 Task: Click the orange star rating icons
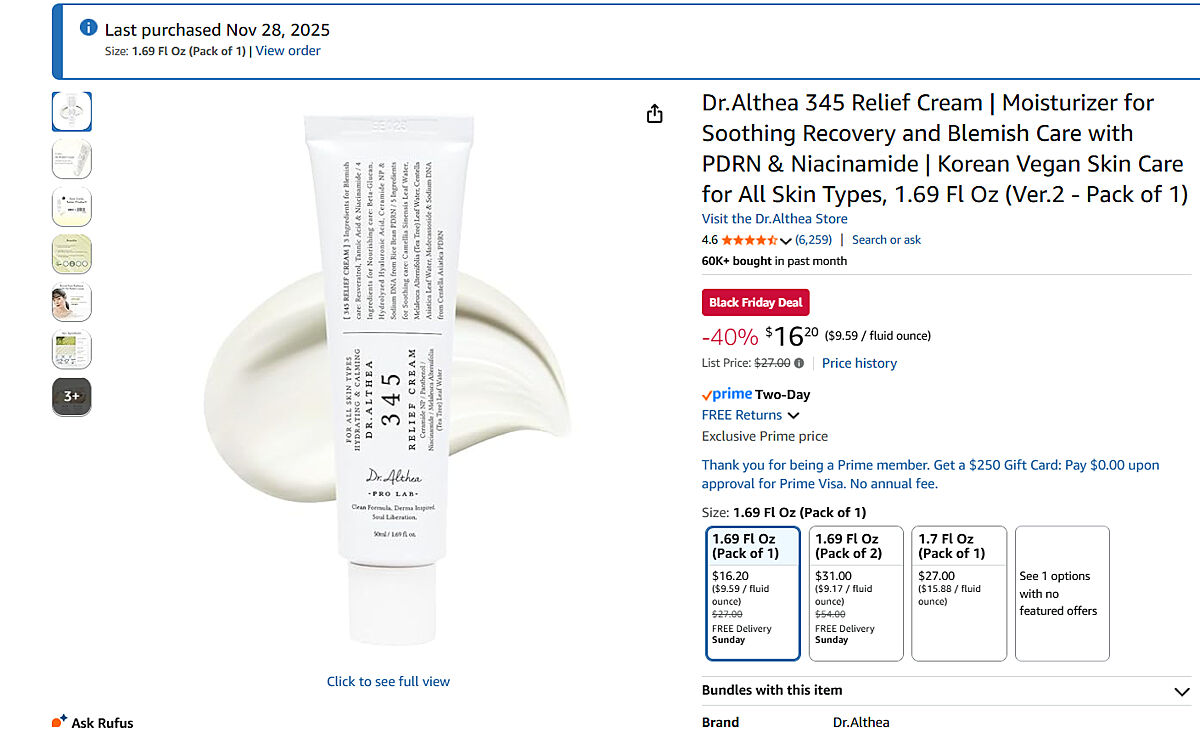(x=748, y=240)
